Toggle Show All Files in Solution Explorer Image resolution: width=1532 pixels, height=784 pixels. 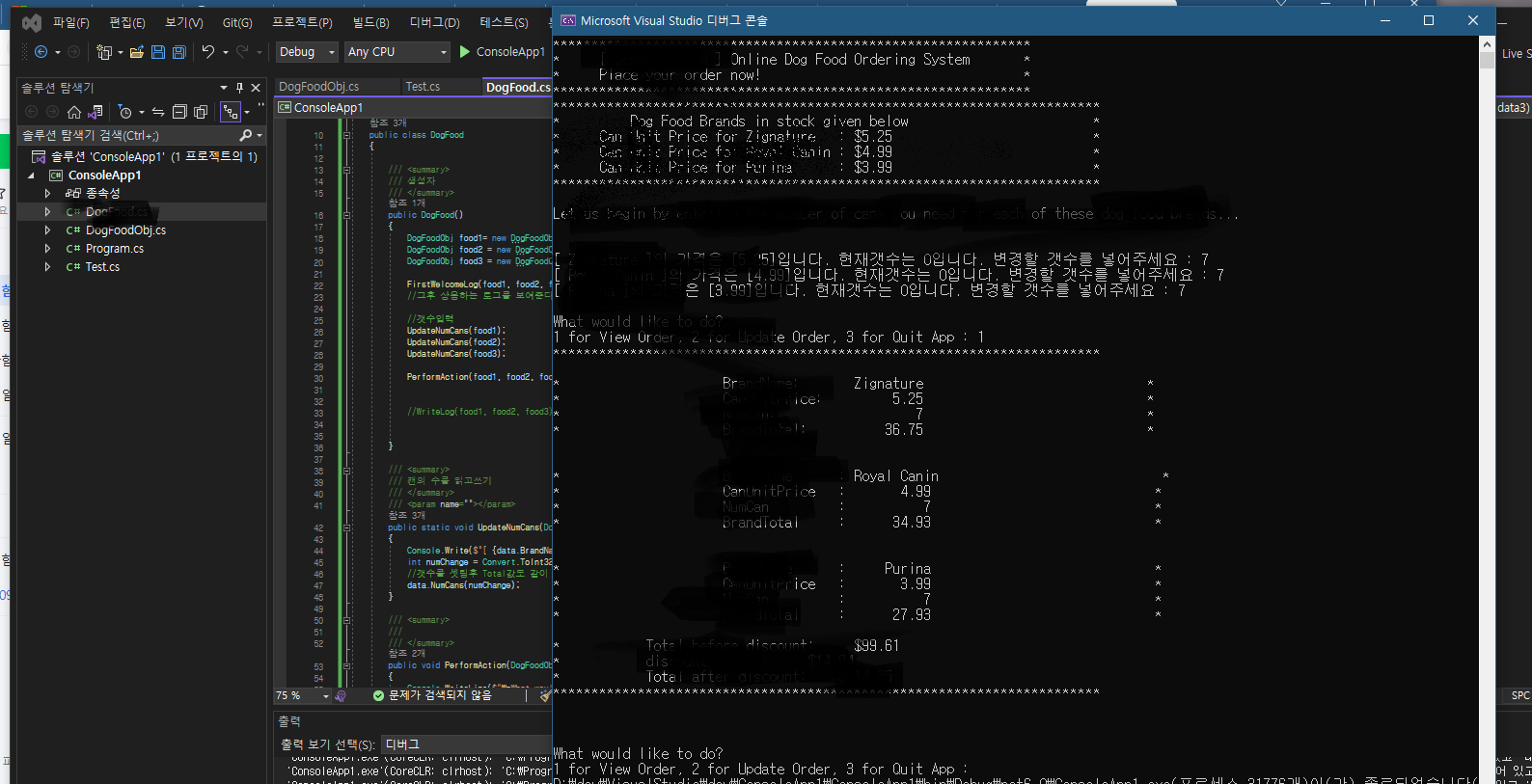201,112
